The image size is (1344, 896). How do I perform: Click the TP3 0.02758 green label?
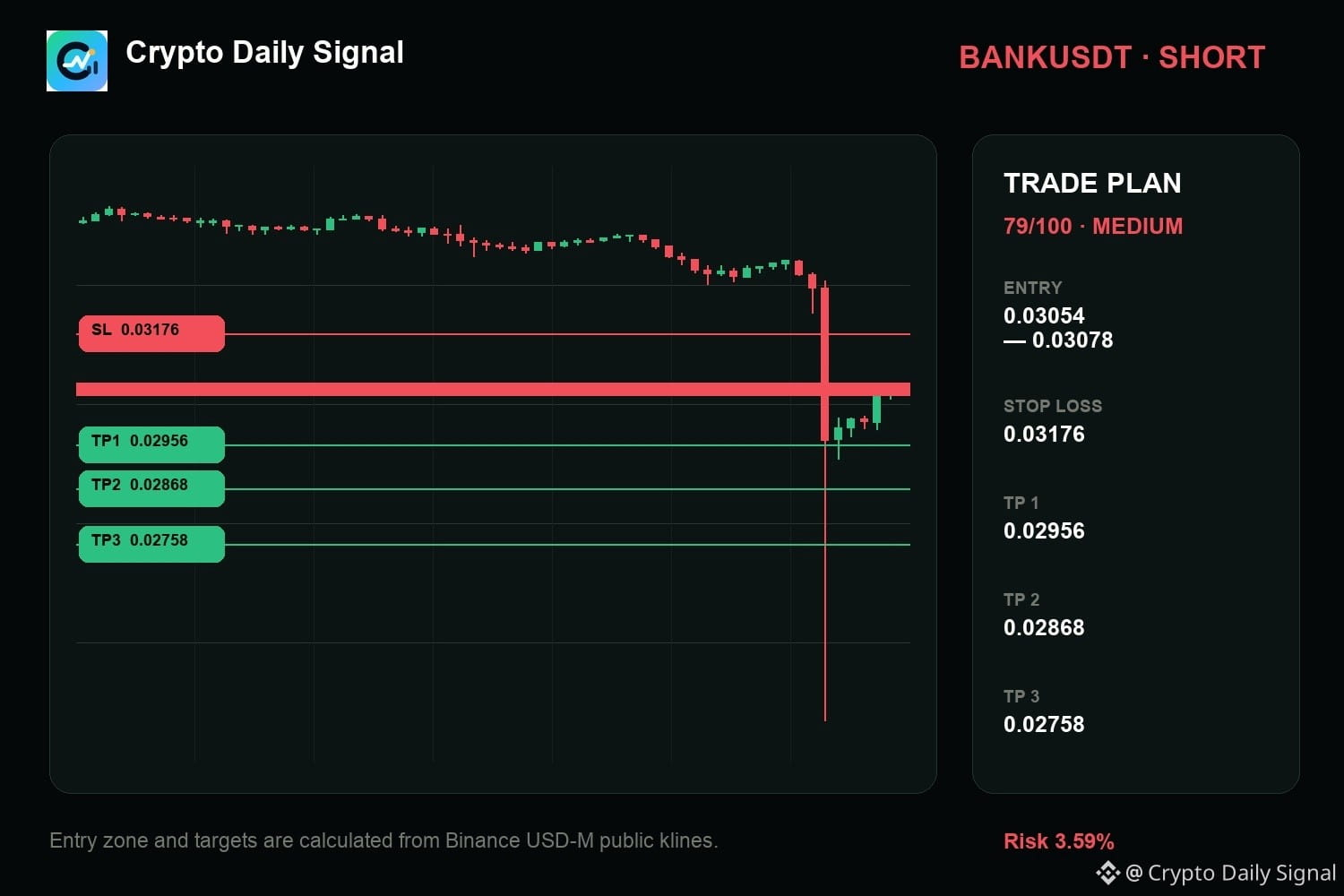coord(151,544)
